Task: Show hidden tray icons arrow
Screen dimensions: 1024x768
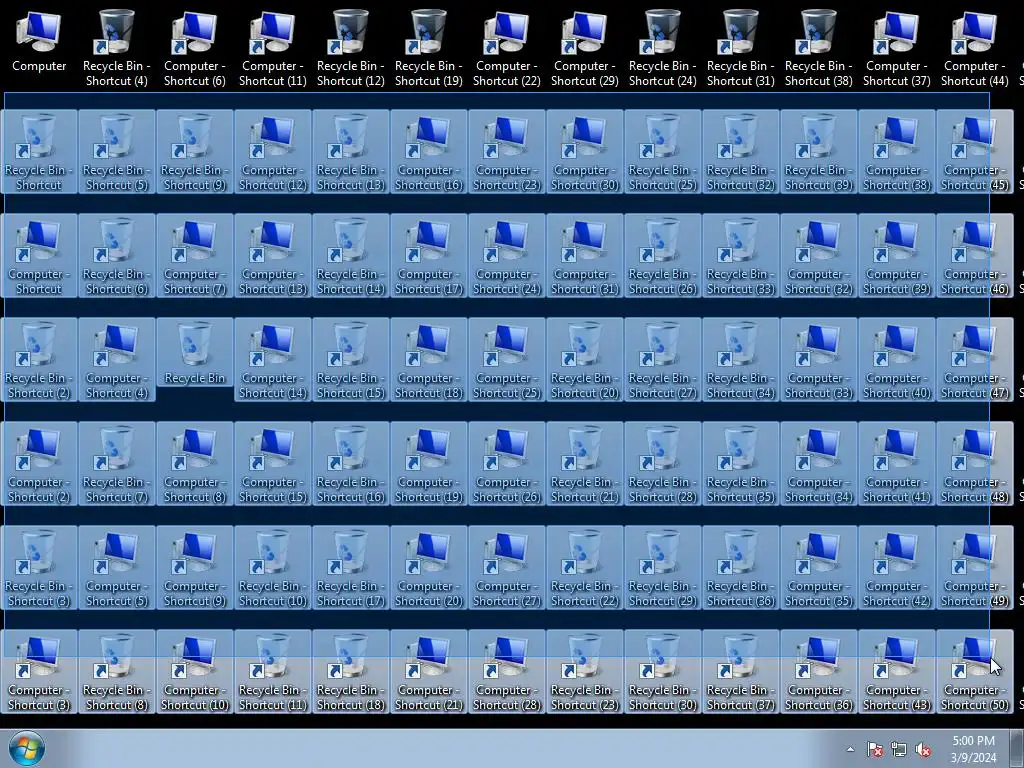Action: [850, 749]
